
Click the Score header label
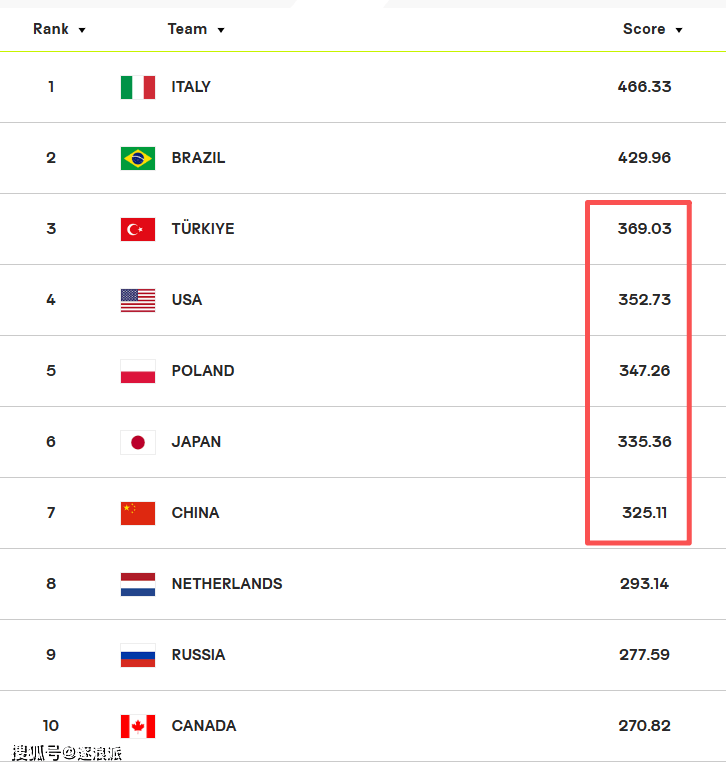[x=644, y=29]
